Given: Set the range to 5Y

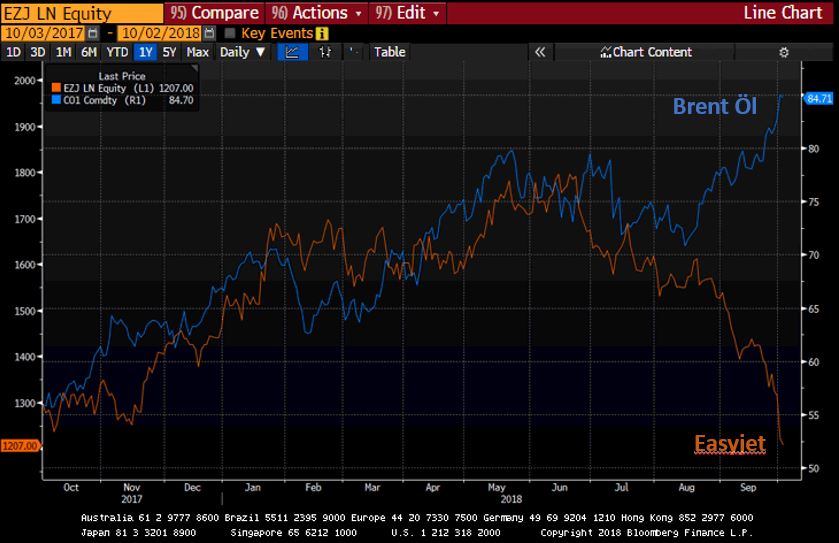Looking at the screenshot, I should [x=170, y=52].
